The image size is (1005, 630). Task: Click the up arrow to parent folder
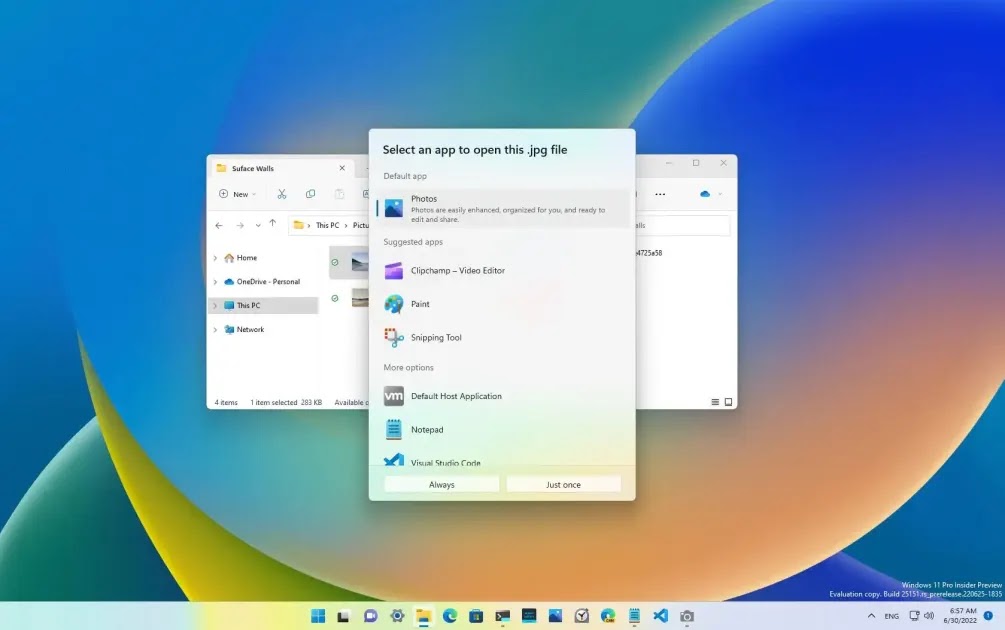tap(272, 224)
